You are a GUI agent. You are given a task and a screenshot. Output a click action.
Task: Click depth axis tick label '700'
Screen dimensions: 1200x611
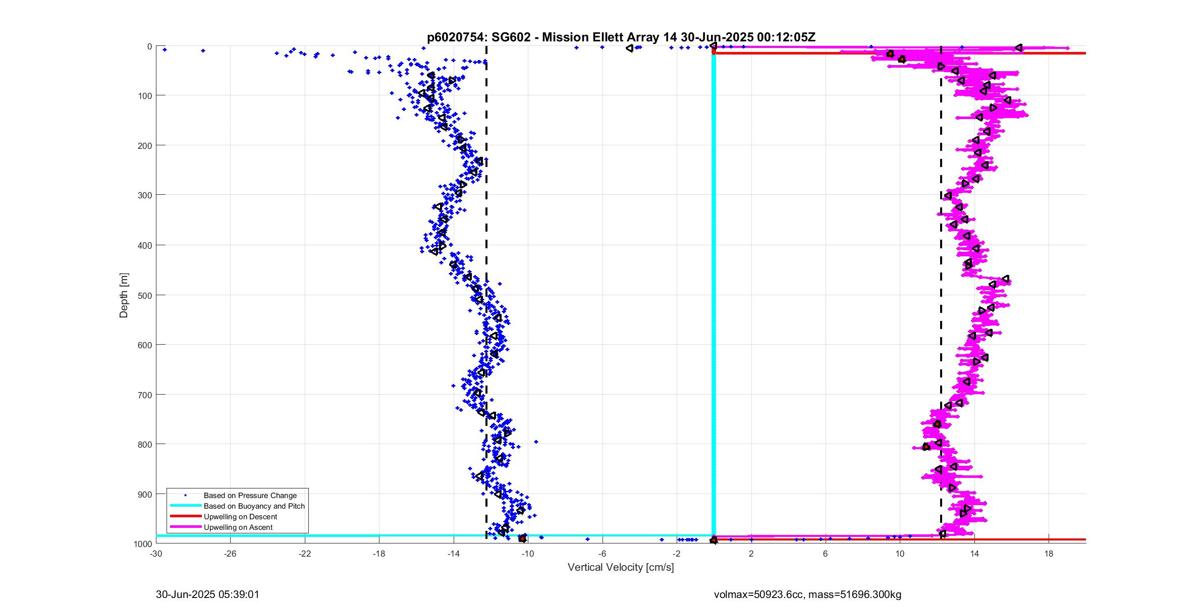pos(144,394)
